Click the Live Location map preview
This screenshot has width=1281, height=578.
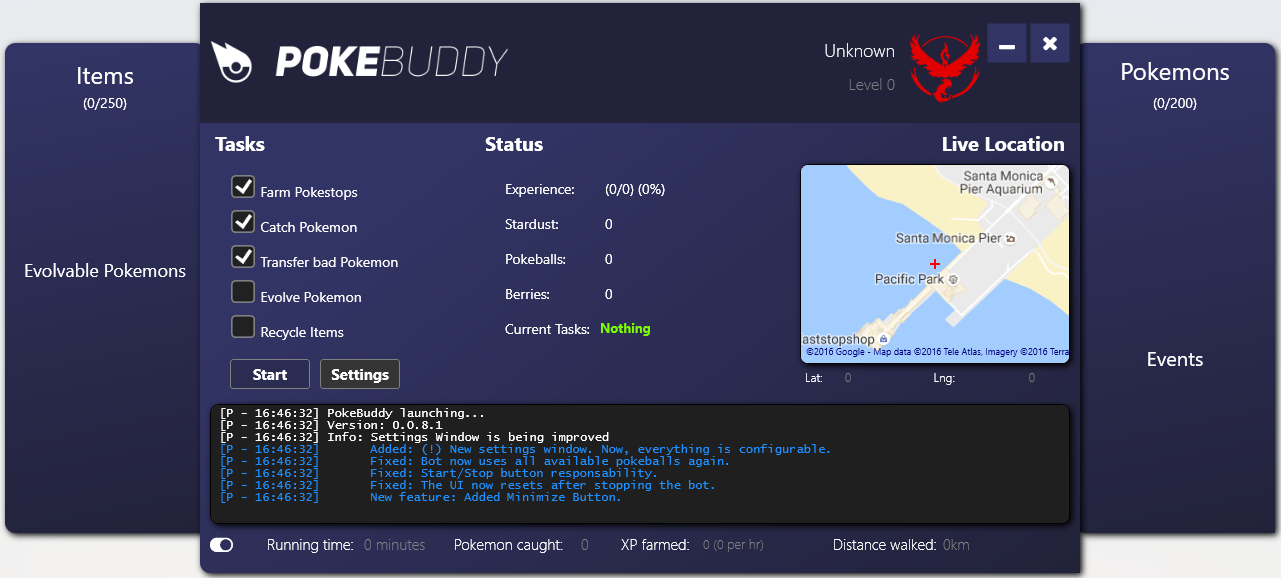coord(935,264)
